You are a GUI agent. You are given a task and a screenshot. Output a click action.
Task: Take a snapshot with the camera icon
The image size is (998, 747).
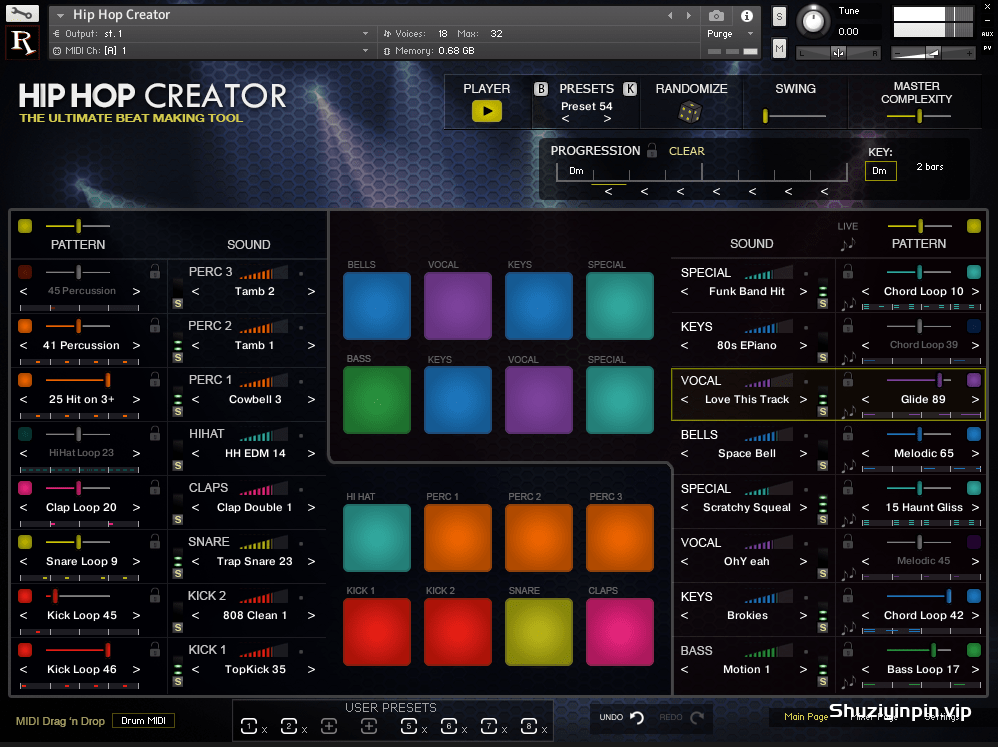click(x=716, y=15)
